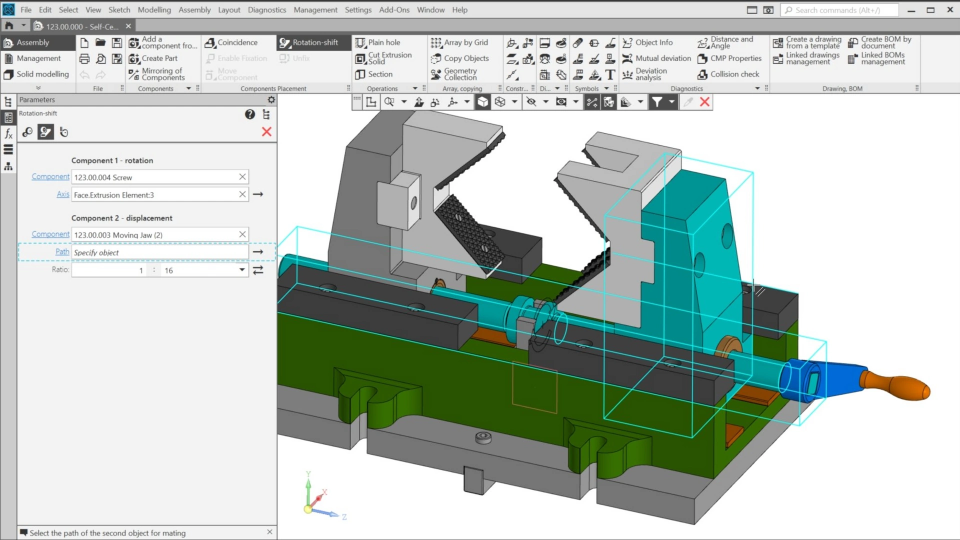Screen dimensions: 960x540
Task: Swap the ratio direction toggle arrows
Action: (x=258, y=270)
